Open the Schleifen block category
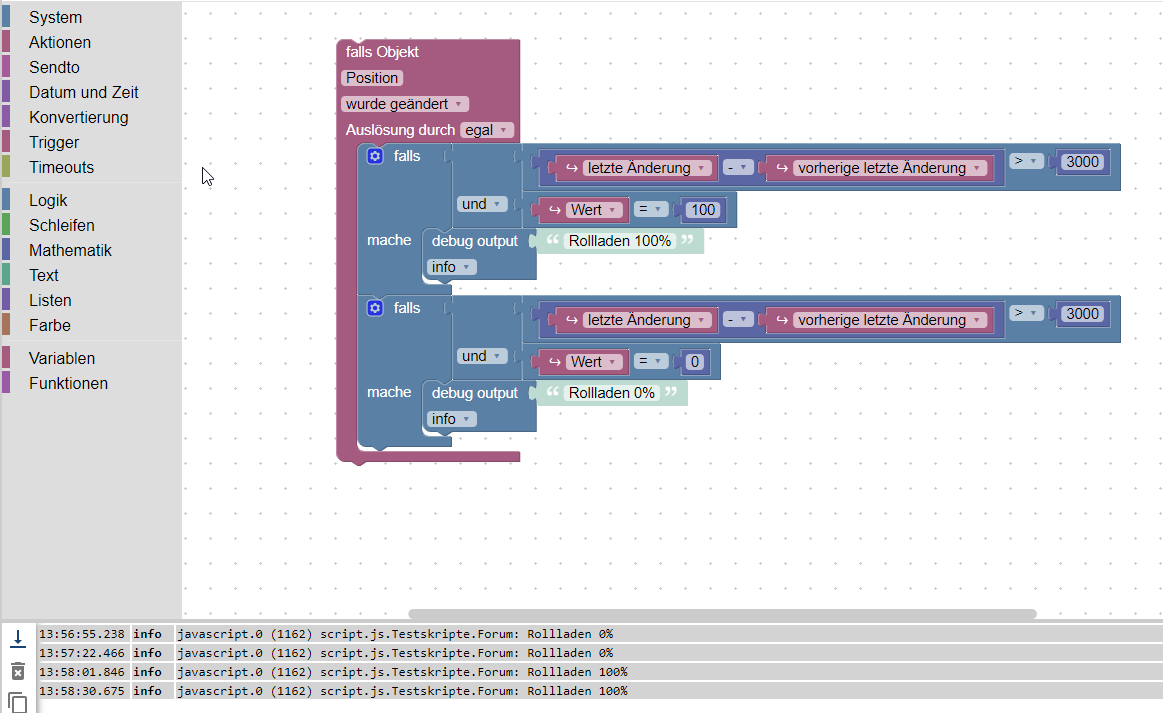Image resolution: width=1163 pixels, height=713 pixels. [62, 226]
